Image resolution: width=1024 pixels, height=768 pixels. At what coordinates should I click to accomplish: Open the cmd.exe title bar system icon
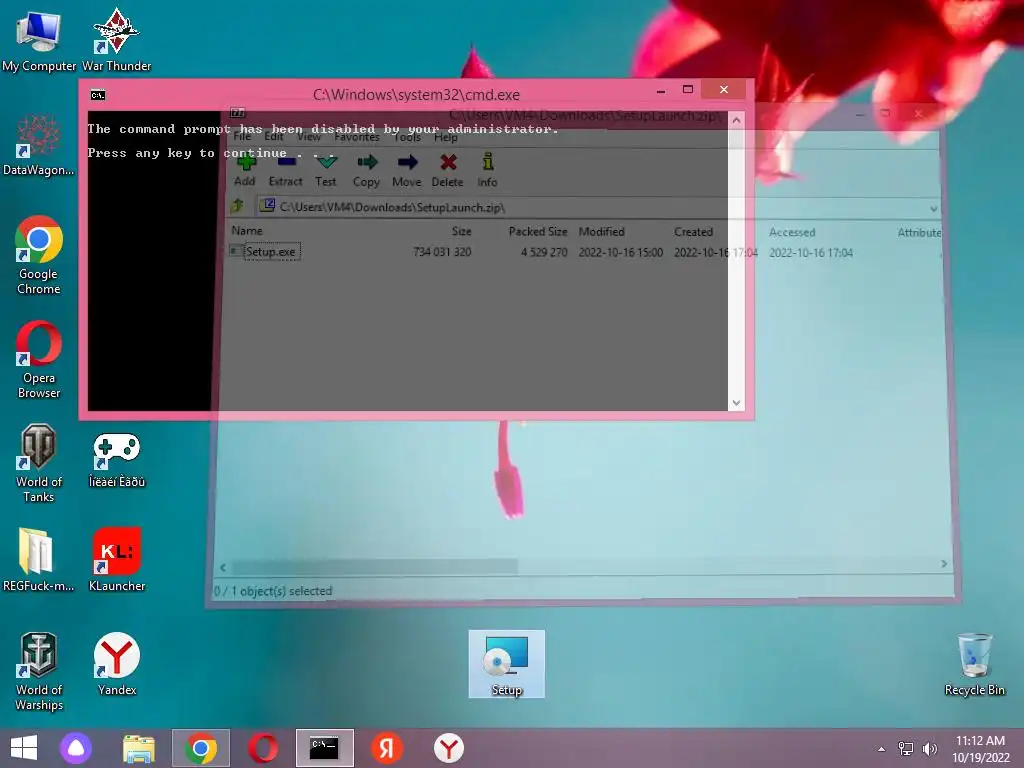coord(98,95)
